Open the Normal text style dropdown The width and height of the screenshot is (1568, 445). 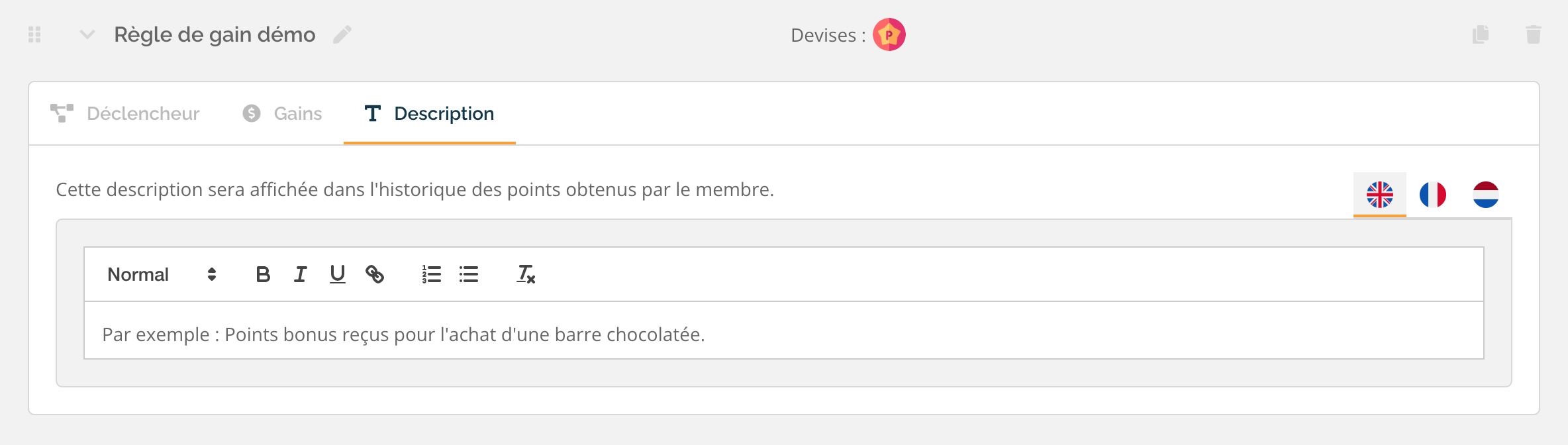point(162,274)
